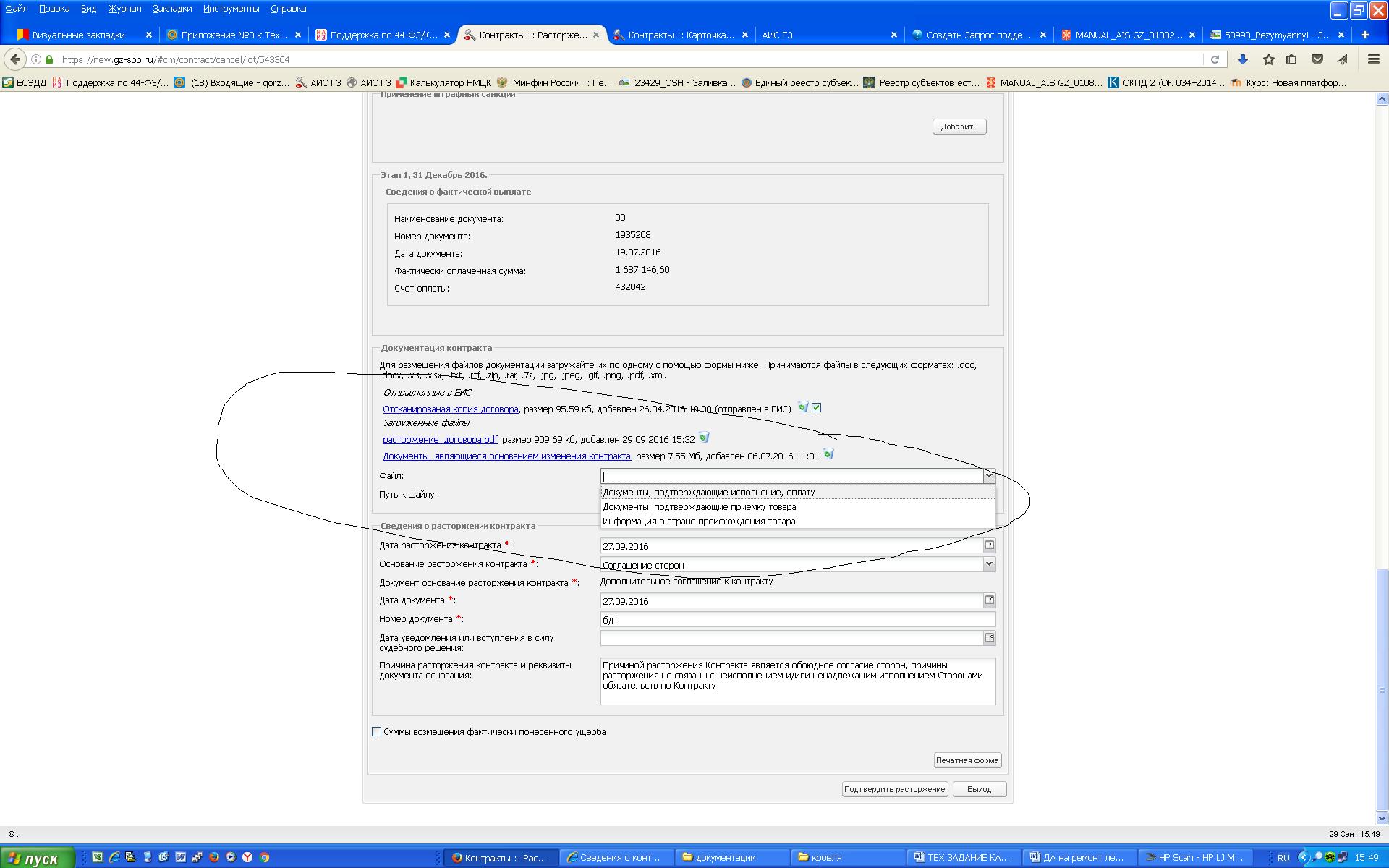Click the RU language indicator in tray

coord(1283,858)
